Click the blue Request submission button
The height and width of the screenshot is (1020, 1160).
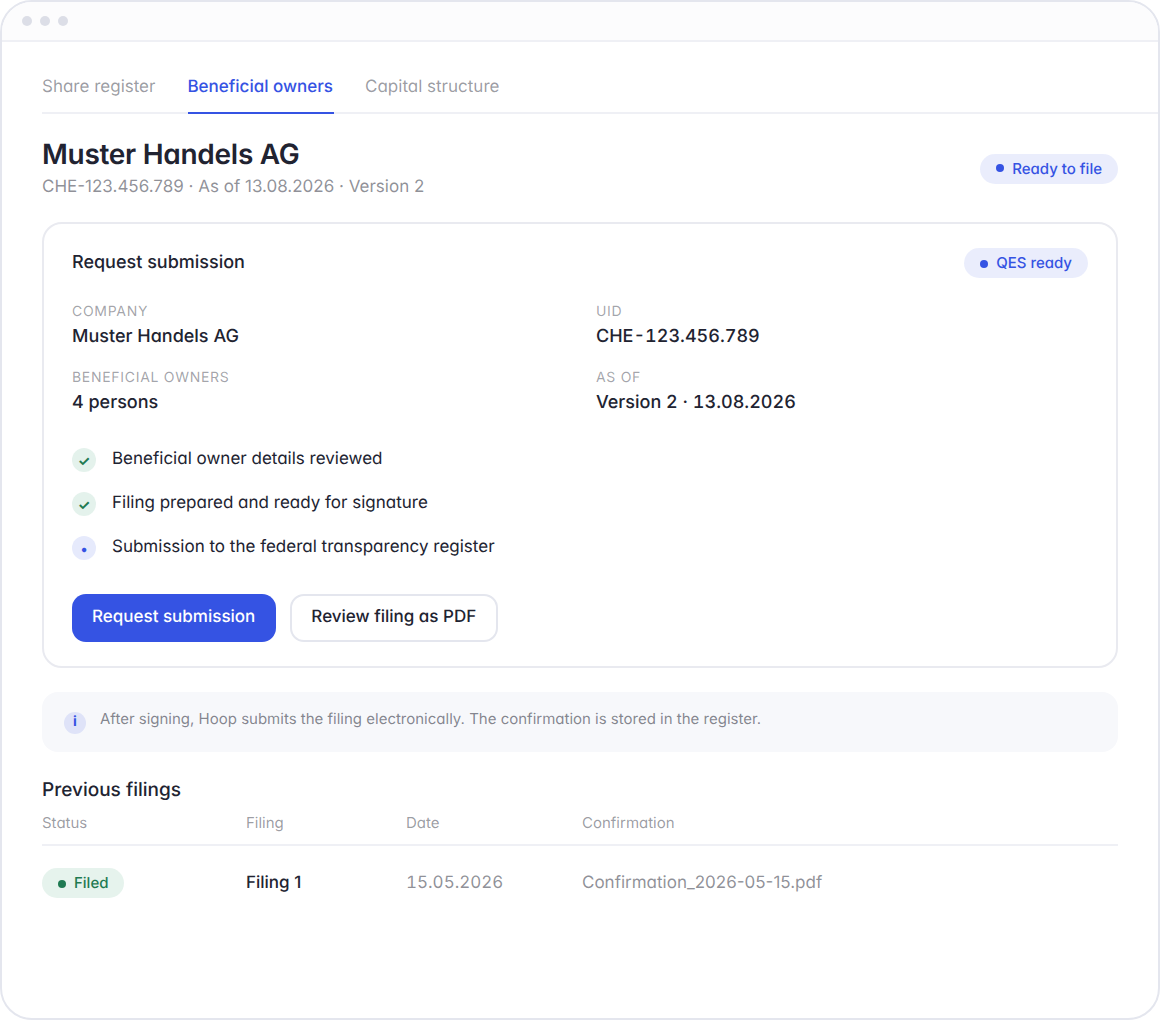(x=174, y=618)
